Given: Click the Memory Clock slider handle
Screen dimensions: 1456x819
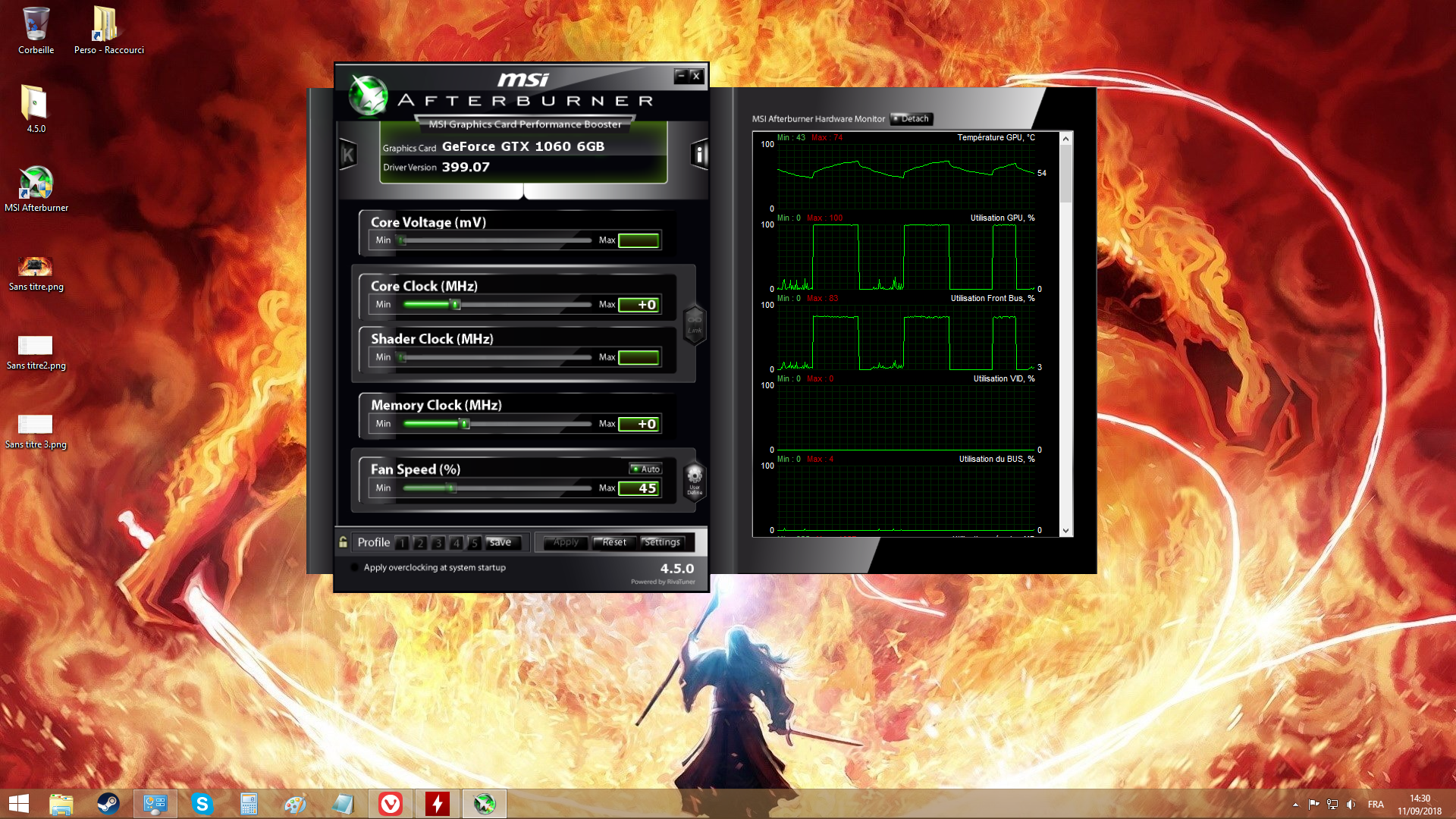Looking at the screenshot, I should pyautogui.click(x=465, y=424).
